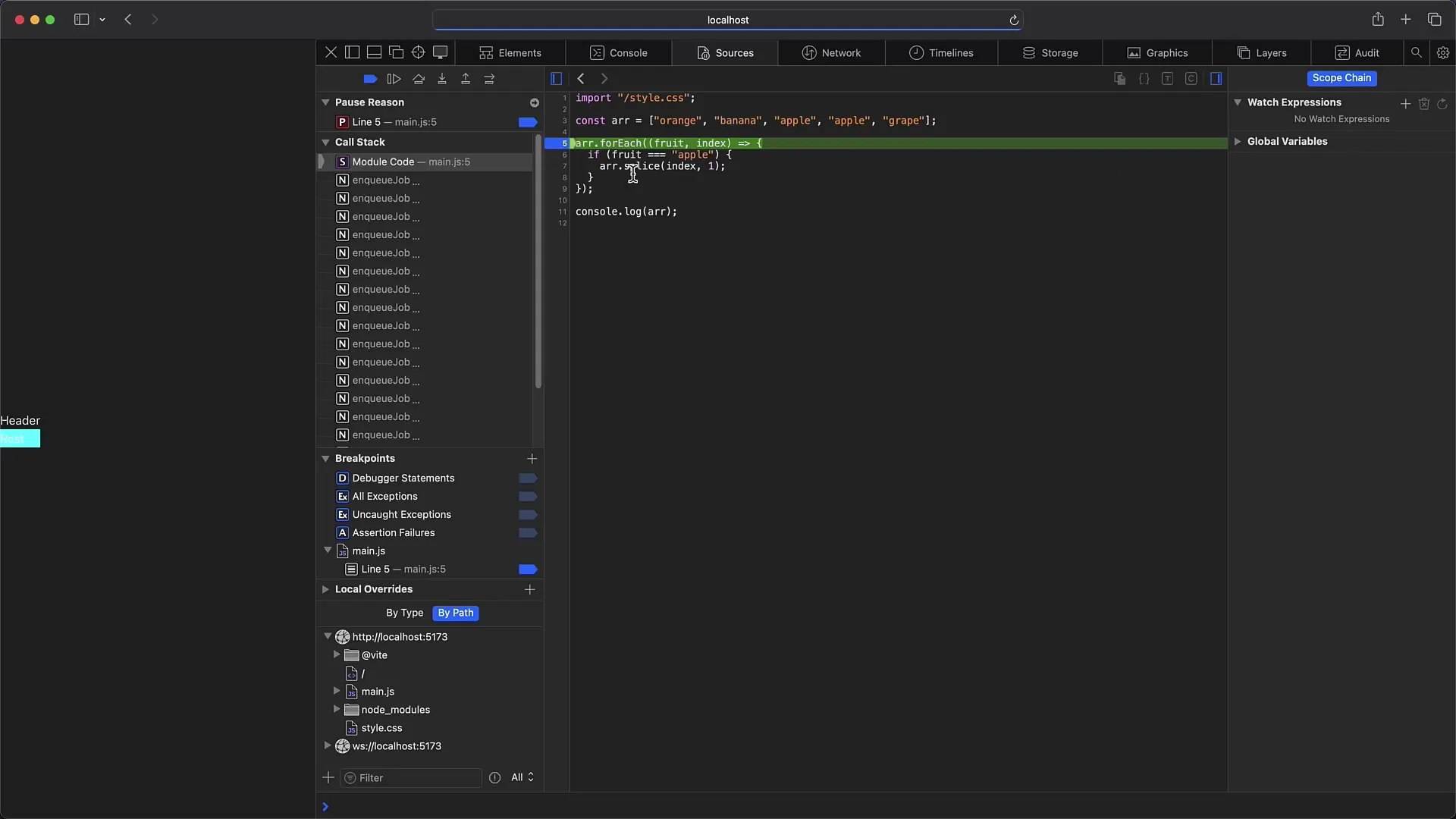Screen dimensions: 1456x819
Task: Open Web Inspector settings gear
Action: (1442, 53)
